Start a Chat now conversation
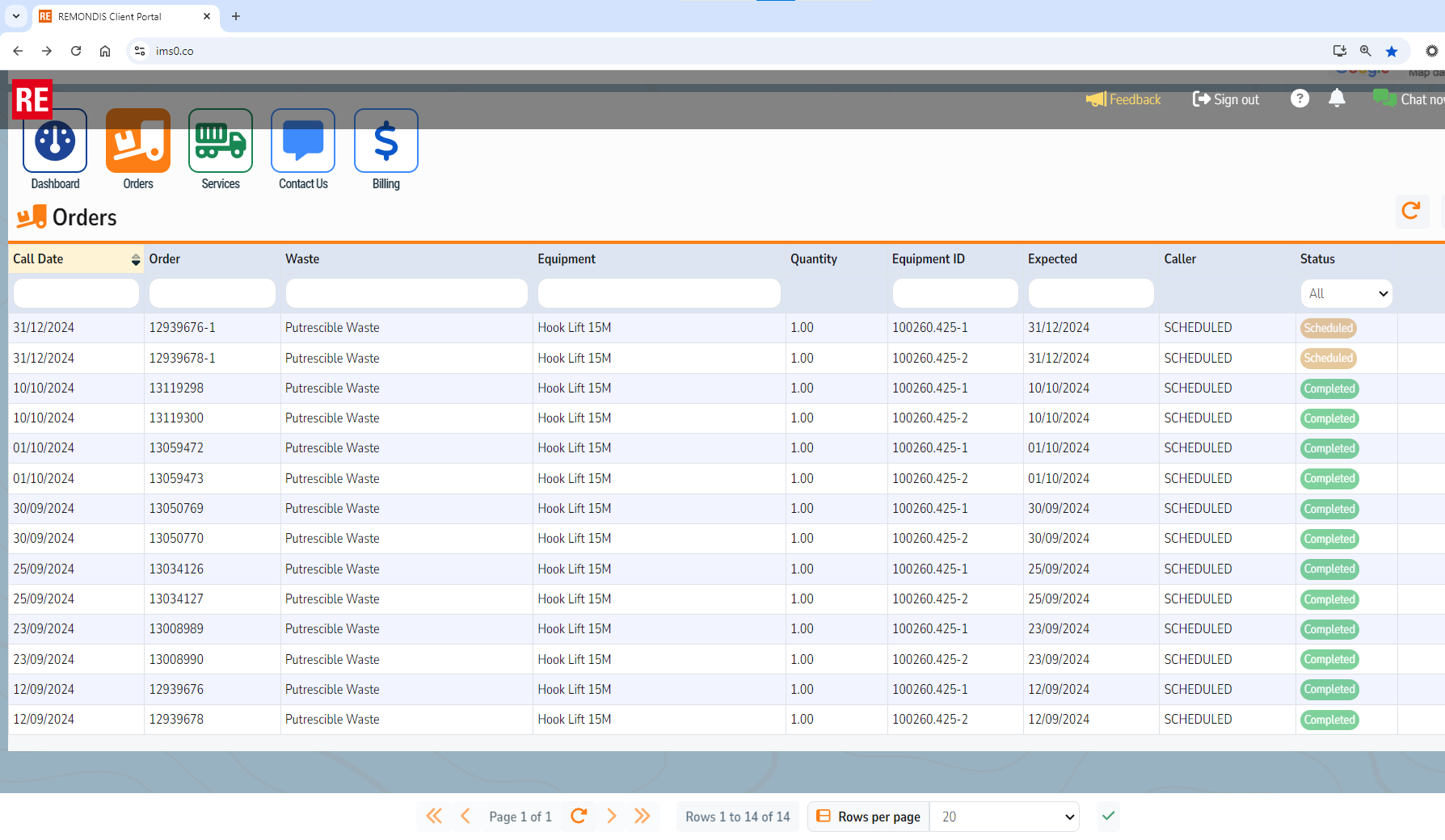 click(x=1409, y=99)
